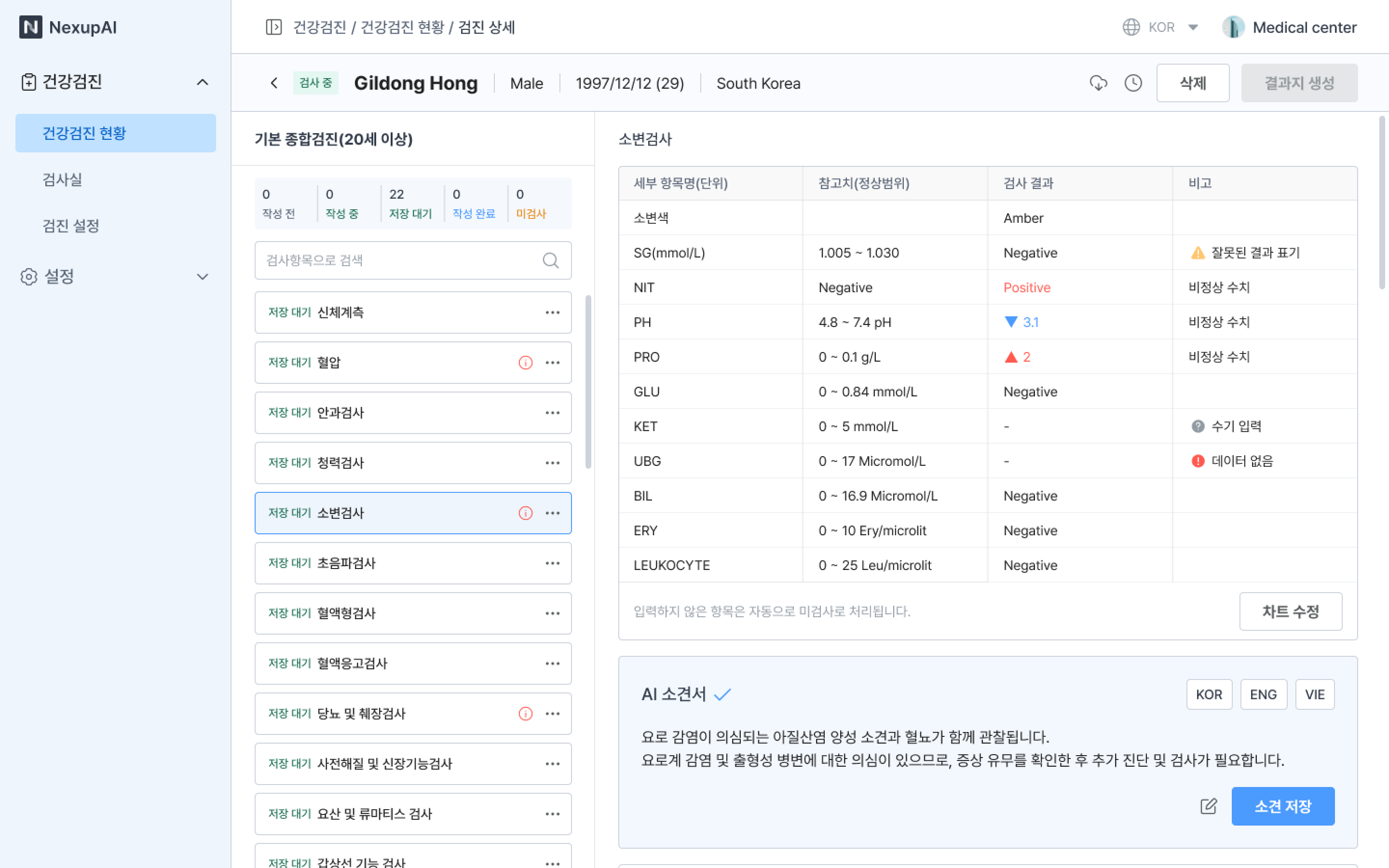Viewport: 1389px width, 868px height.
Task: Select KOR language for AI 소견서
Action: [x=1209, y=694]
